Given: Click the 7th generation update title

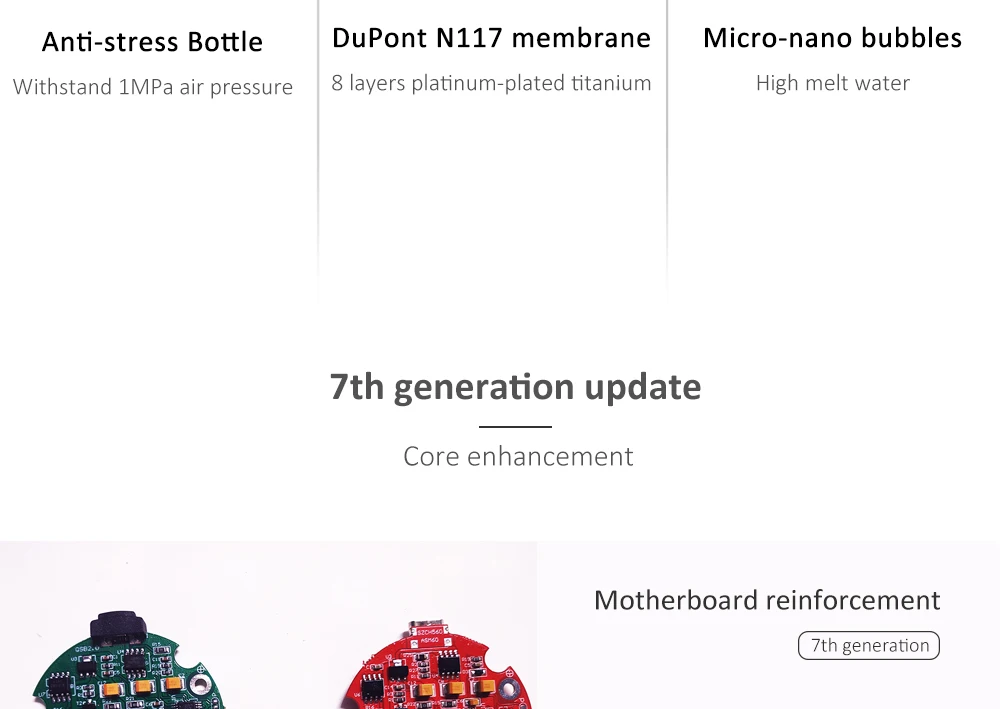Looking at the screenshot, I should pos(515,386).
